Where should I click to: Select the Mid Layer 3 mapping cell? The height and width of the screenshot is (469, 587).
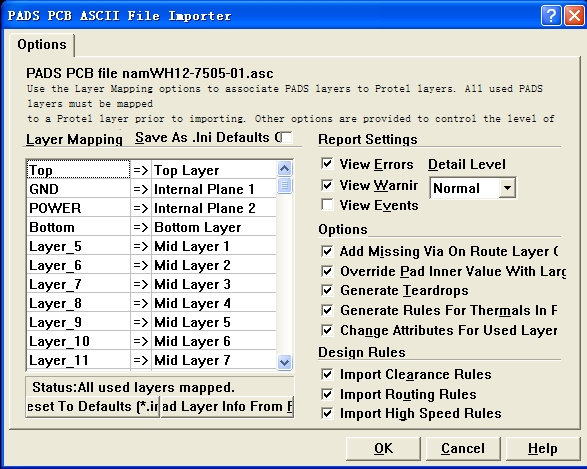(x=214, y=284)
